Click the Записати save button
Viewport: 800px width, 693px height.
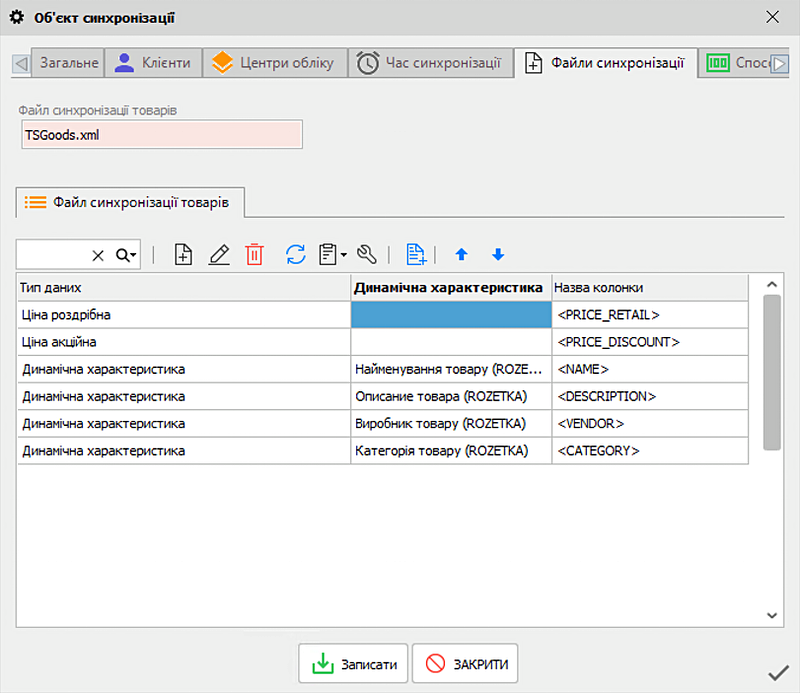click(x=353, y=663)
